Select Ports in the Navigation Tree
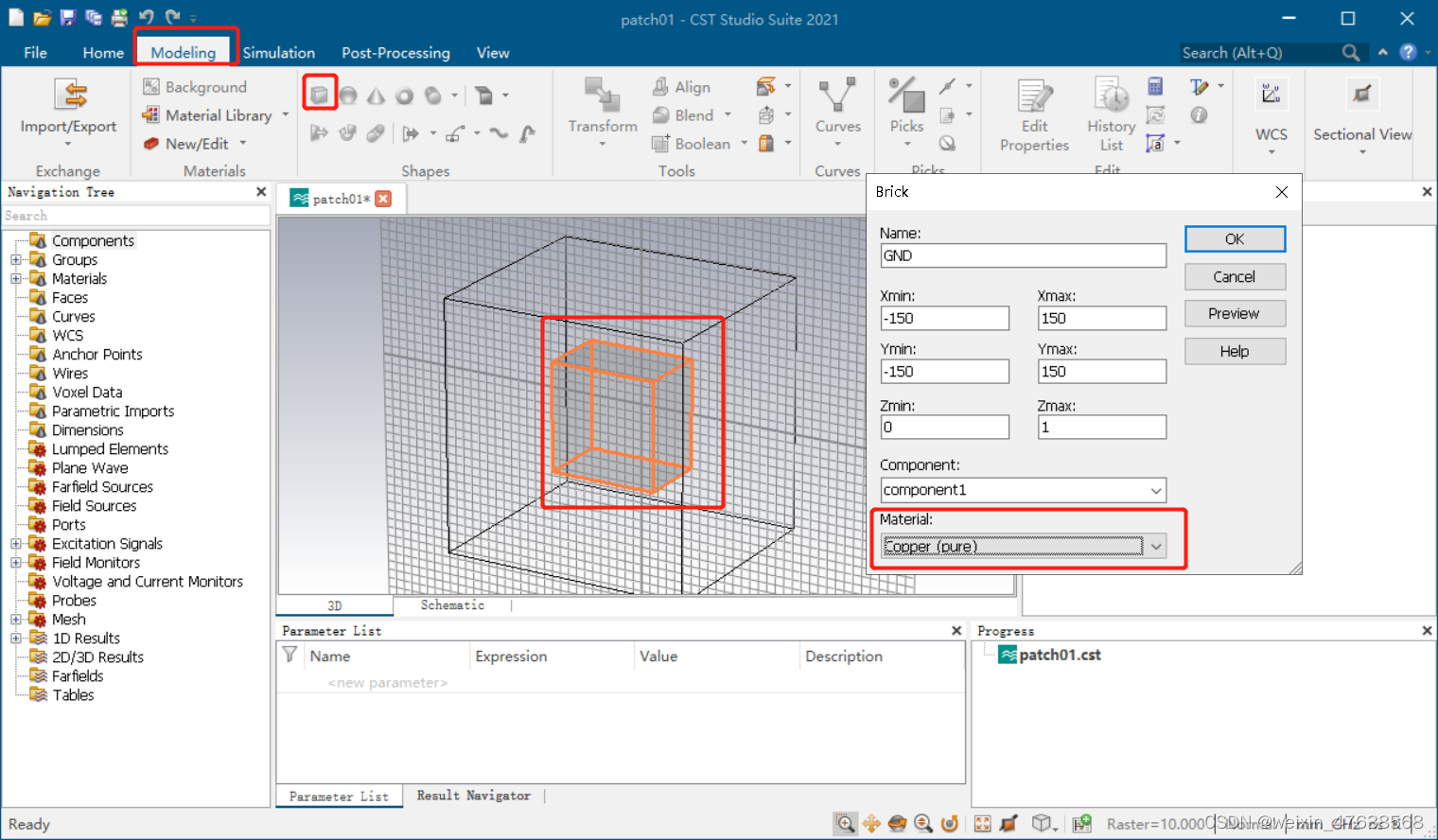Screen dimensions: 1438x840 [68, 525]
